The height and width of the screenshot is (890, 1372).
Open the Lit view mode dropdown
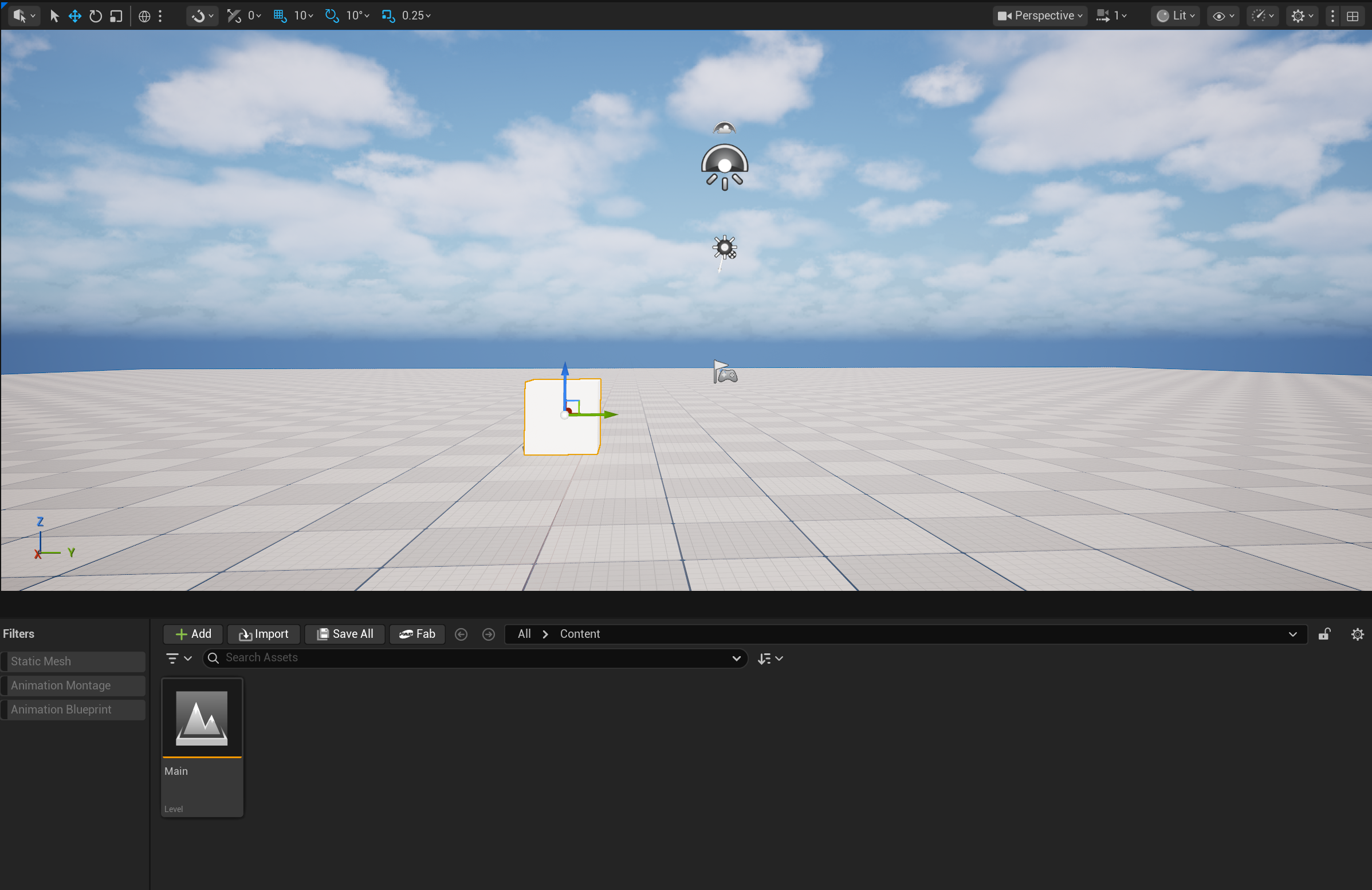pos(1176,15)
